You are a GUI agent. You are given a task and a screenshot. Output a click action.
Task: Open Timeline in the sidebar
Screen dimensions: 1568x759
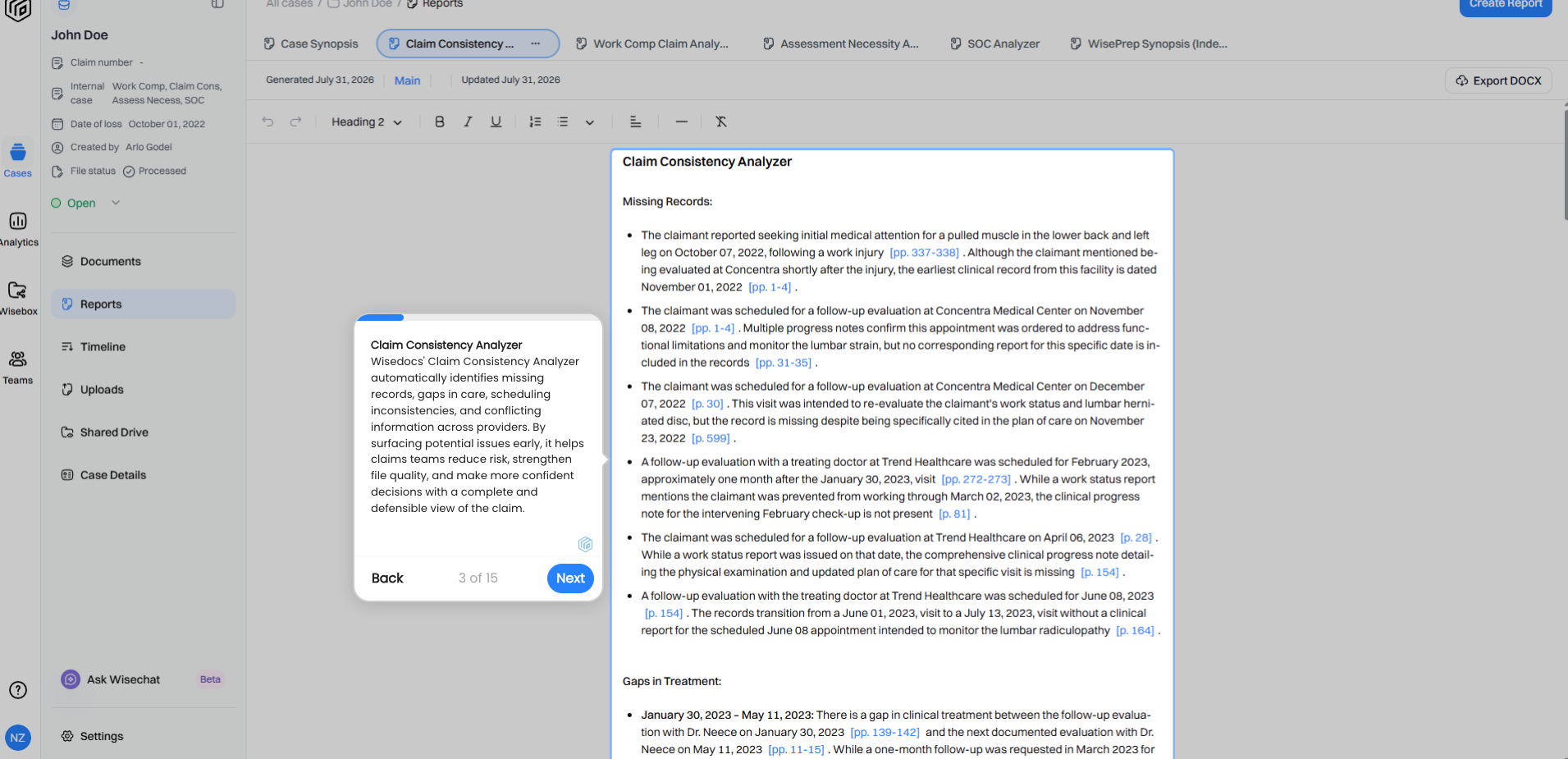tap(143, 346)
